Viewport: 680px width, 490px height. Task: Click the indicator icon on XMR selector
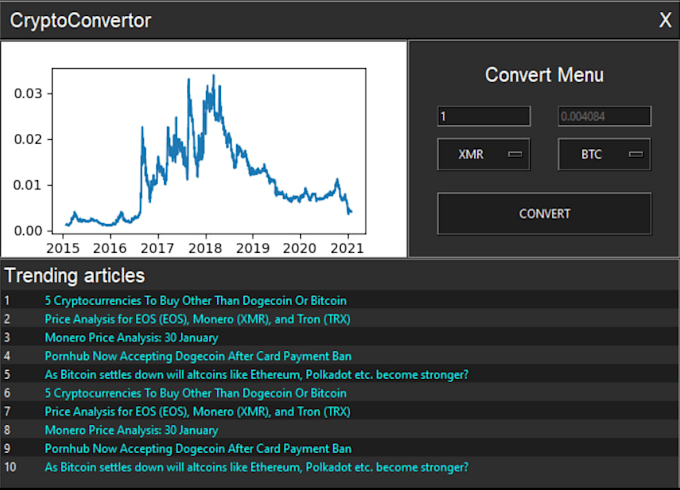pyautogui.click(x=515, y=154)
